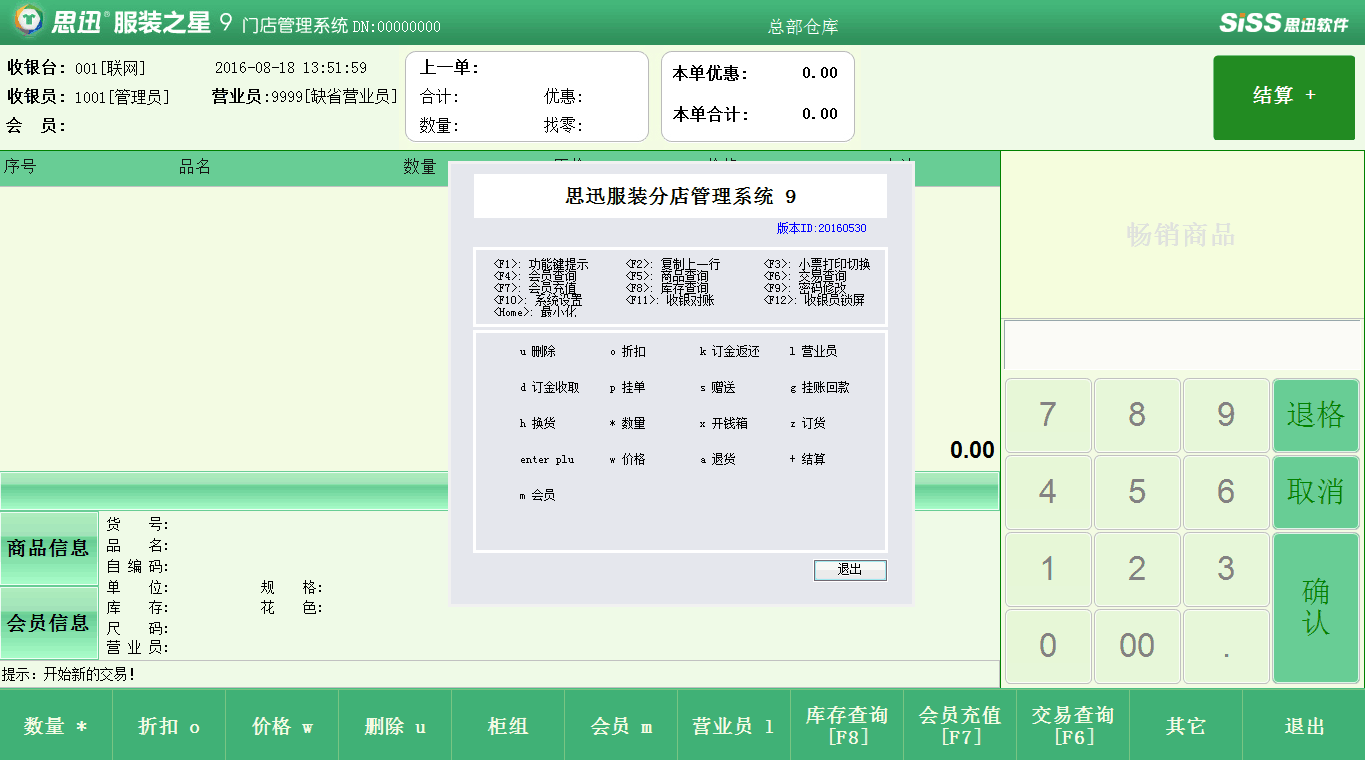
Task: Open 会员充值 [F7] in the bottom bar
Action: tap(960, 726)
